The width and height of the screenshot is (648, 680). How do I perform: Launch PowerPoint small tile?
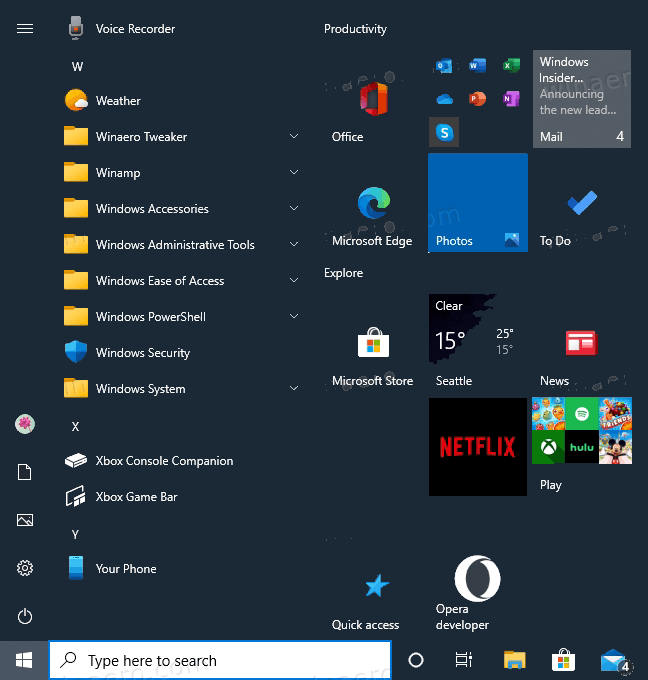pos(478,99)
